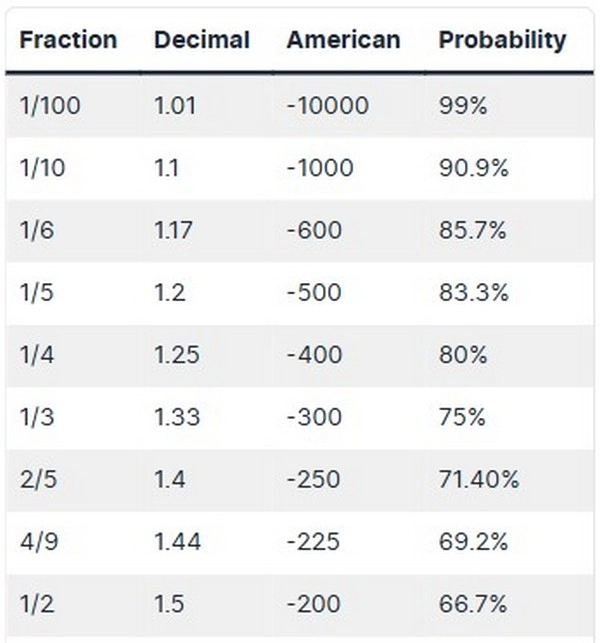Image resolution: width=600 pixels, height=643 pixels.
Task: Select the 83.3% probability cell
Action: (x=473, y=292)
